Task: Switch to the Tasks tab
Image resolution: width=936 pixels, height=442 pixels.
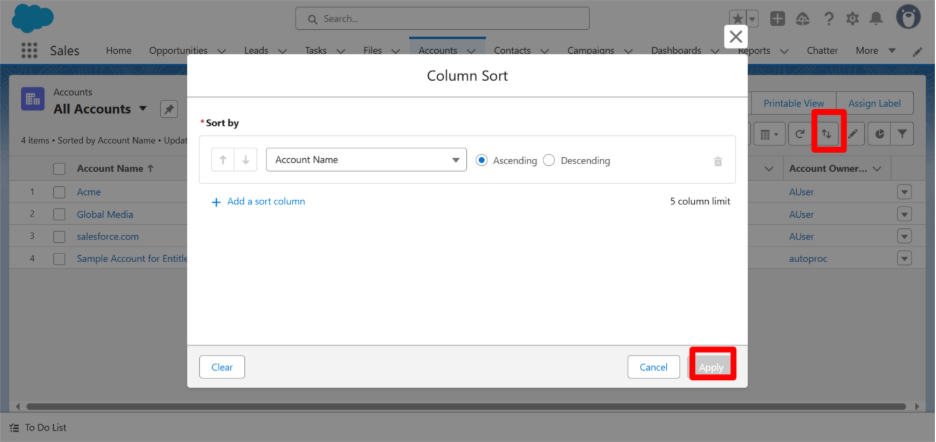Action: tap(316, 51)
